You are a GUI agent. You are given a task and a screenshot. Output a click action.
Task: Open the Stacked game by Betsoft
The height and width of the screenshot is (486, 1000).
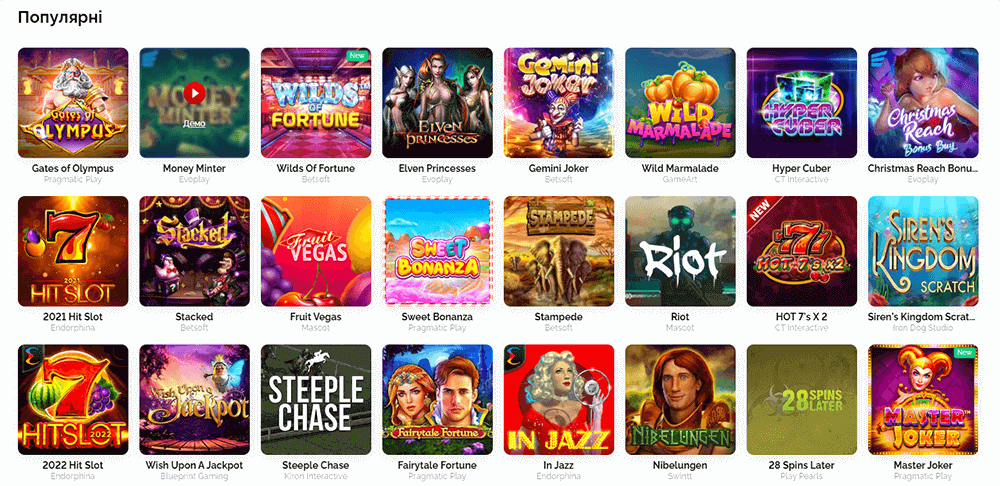[x=195, y=251]
